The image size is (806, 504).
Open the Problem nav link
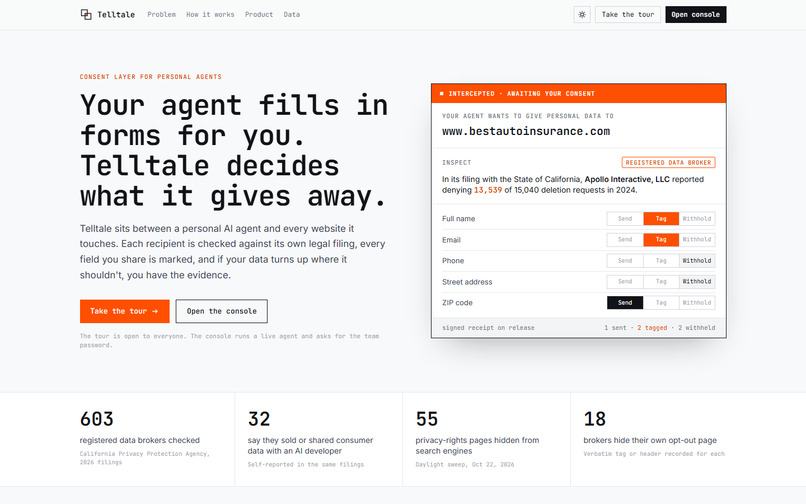pyautogui.click(x=161, y=14)
